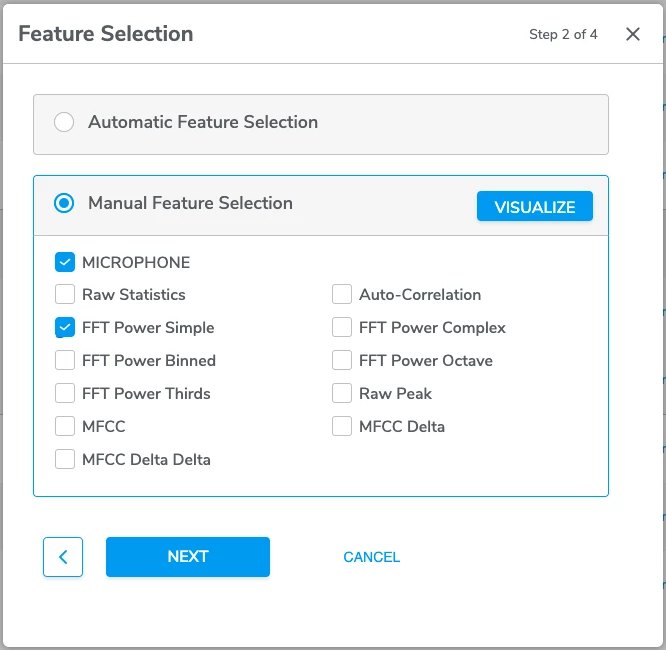Close the Feature Selection dialog
The height and width of the screenshot is (650, 666).
632,34
